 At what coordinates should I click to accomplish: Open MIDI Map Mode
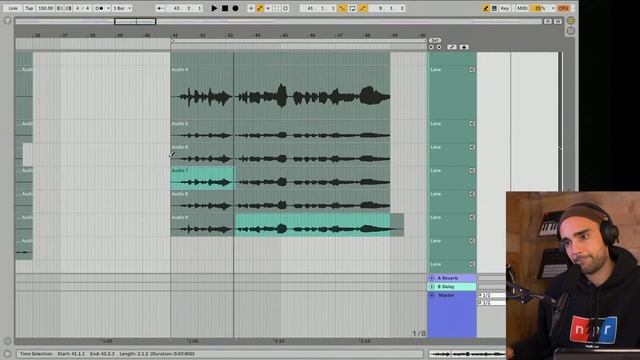click(x=522, y=8)
